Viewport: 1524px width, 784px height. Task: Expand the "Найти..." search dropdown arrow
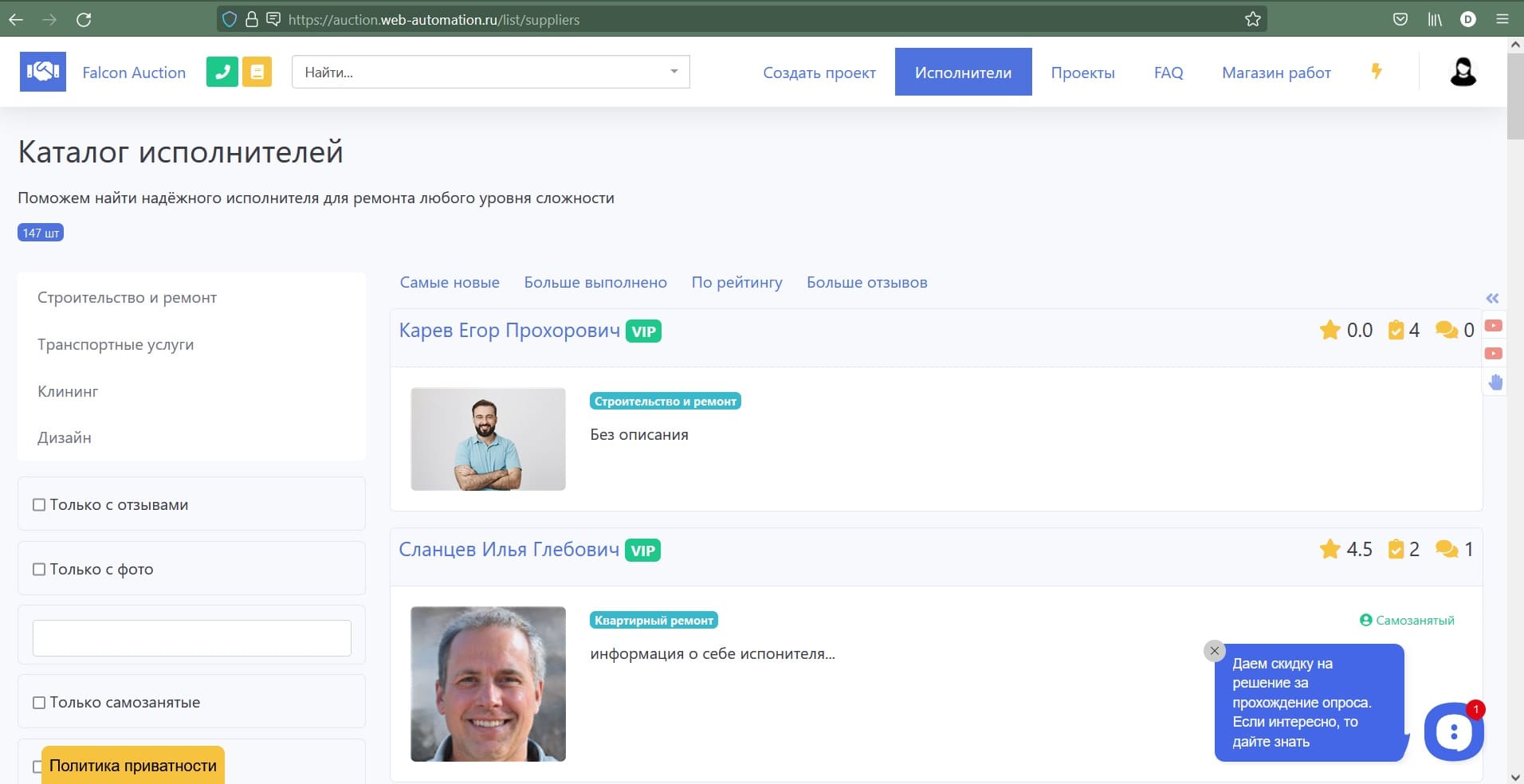pyautogui.click(x=674, y=72)
